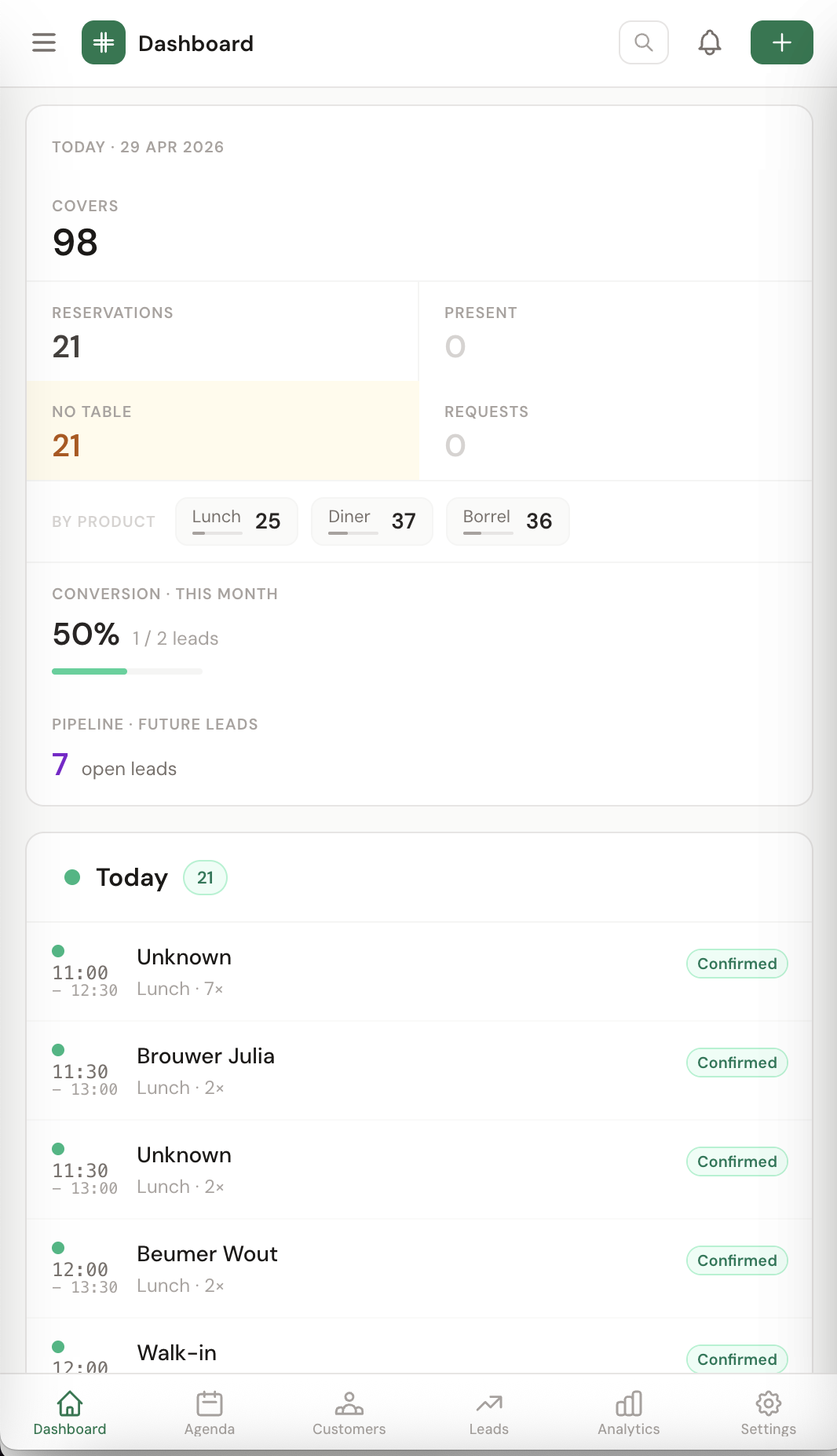The width and height of the screenshot is (837, 1456).
Task: Toggle the Diner 37 product filter
Action: click(x=371, y=521)
